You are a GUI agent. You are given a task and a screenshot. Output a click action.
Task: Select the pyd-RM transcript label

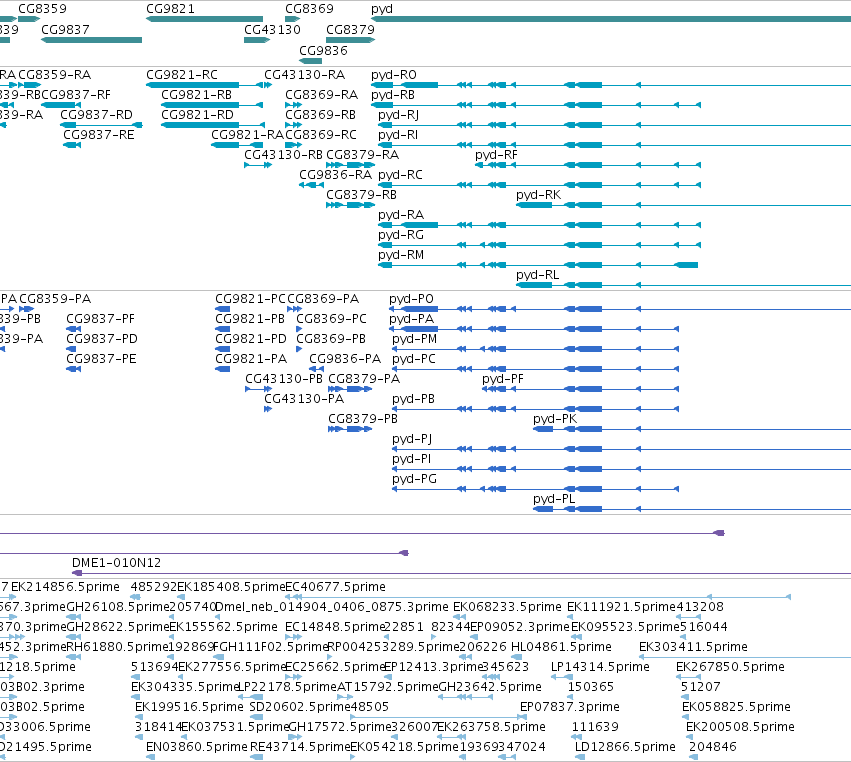click(x=401, y=255)
